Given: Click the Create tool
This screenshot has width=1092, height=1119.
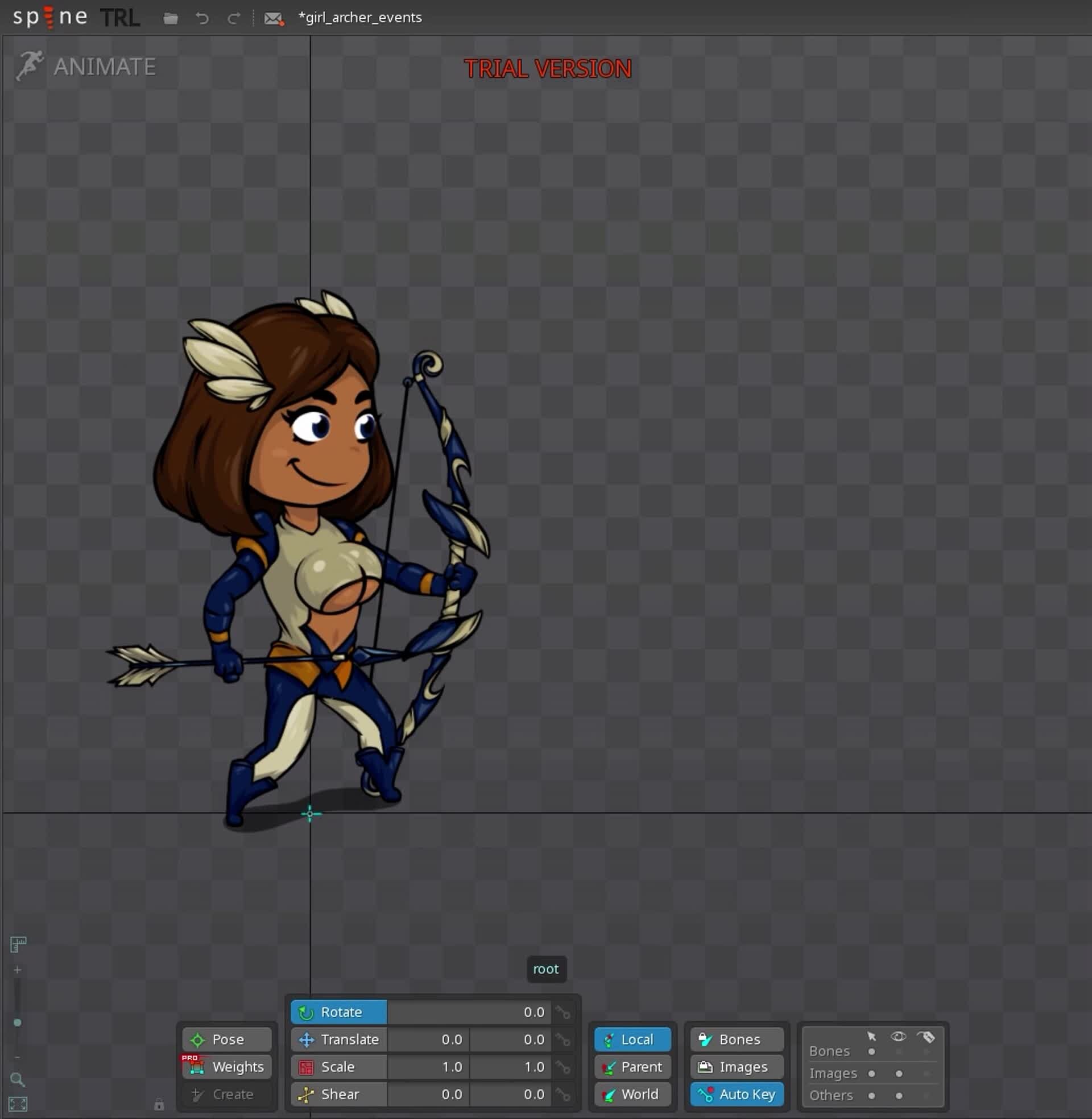Looking at the screenshot, I should pyautogui.click(x=227, y=1094).
